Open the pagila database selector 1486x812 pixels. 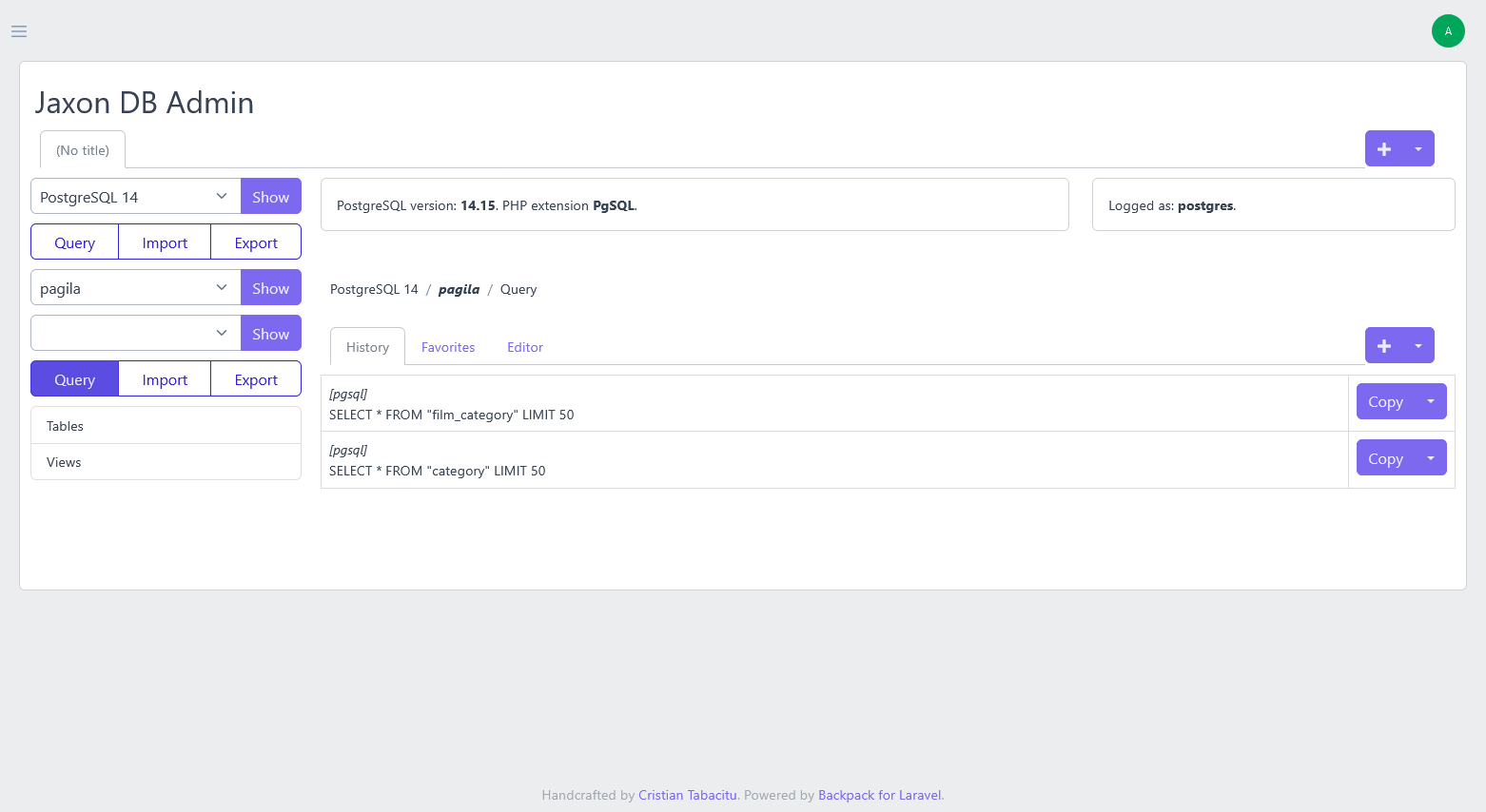coord(133,287)
